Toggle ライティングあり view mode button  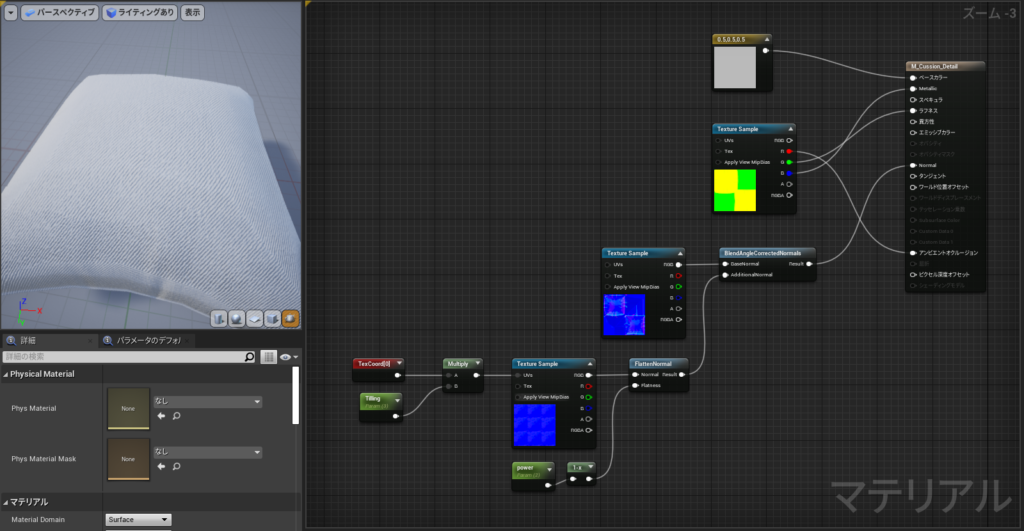coord(140,12)
